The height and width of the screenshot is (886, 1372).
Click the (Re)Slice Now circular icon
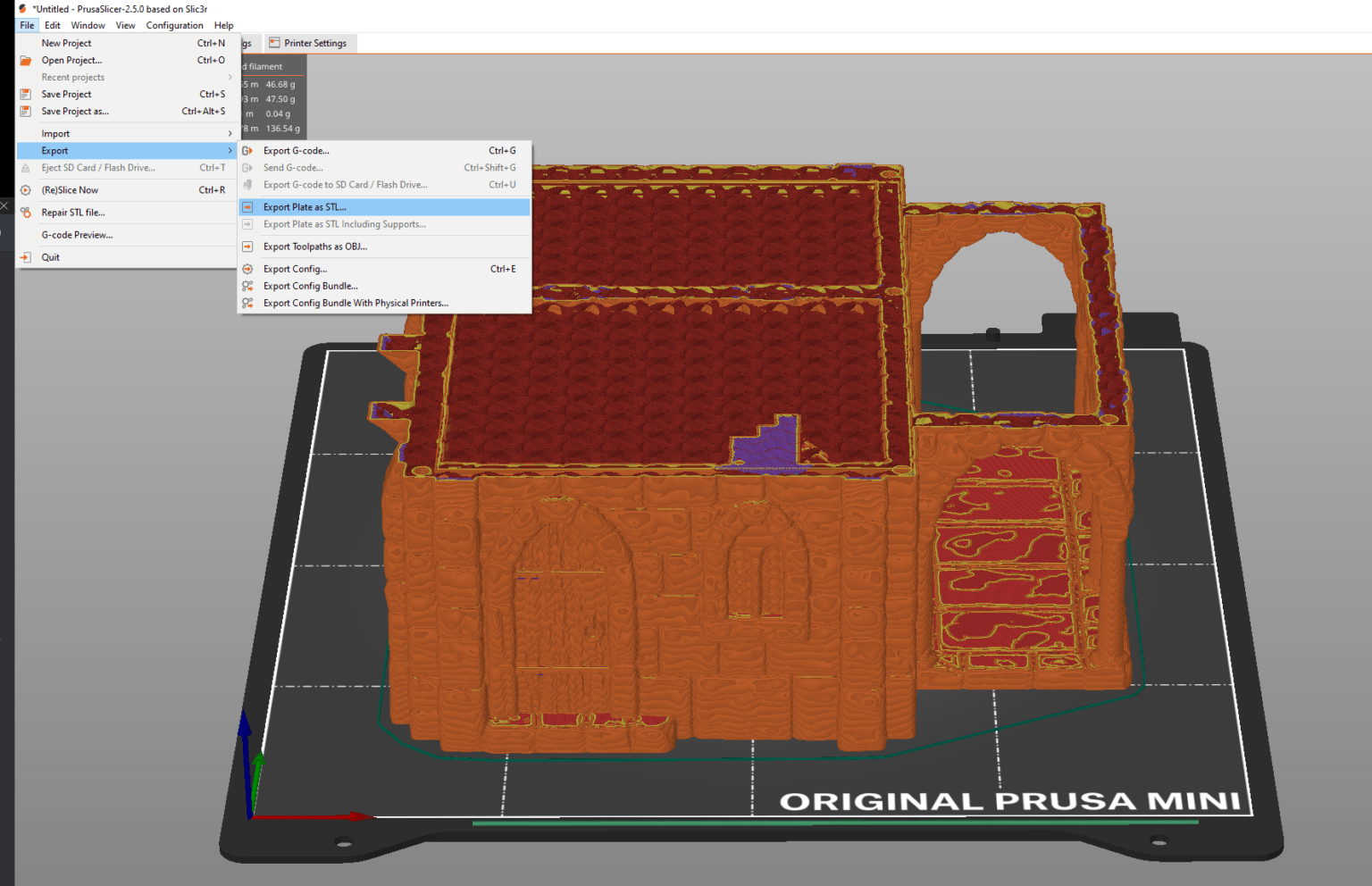[24, 189]
